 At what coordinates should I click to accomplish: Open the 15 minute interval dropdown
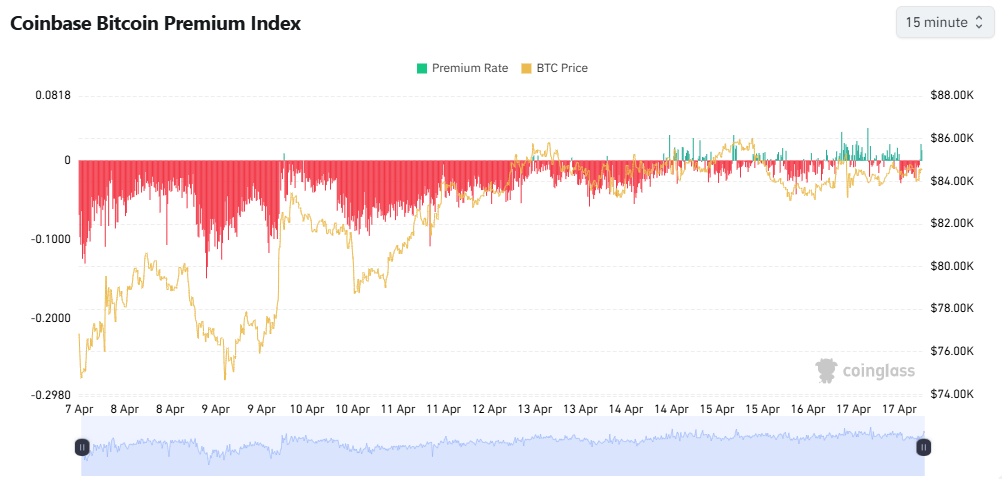coord(944,22)
